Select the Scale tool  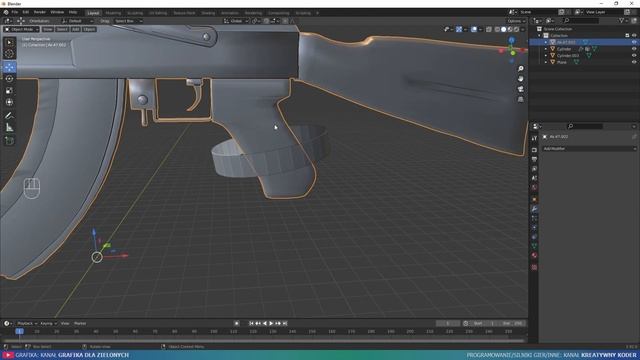tap(9, 91)
